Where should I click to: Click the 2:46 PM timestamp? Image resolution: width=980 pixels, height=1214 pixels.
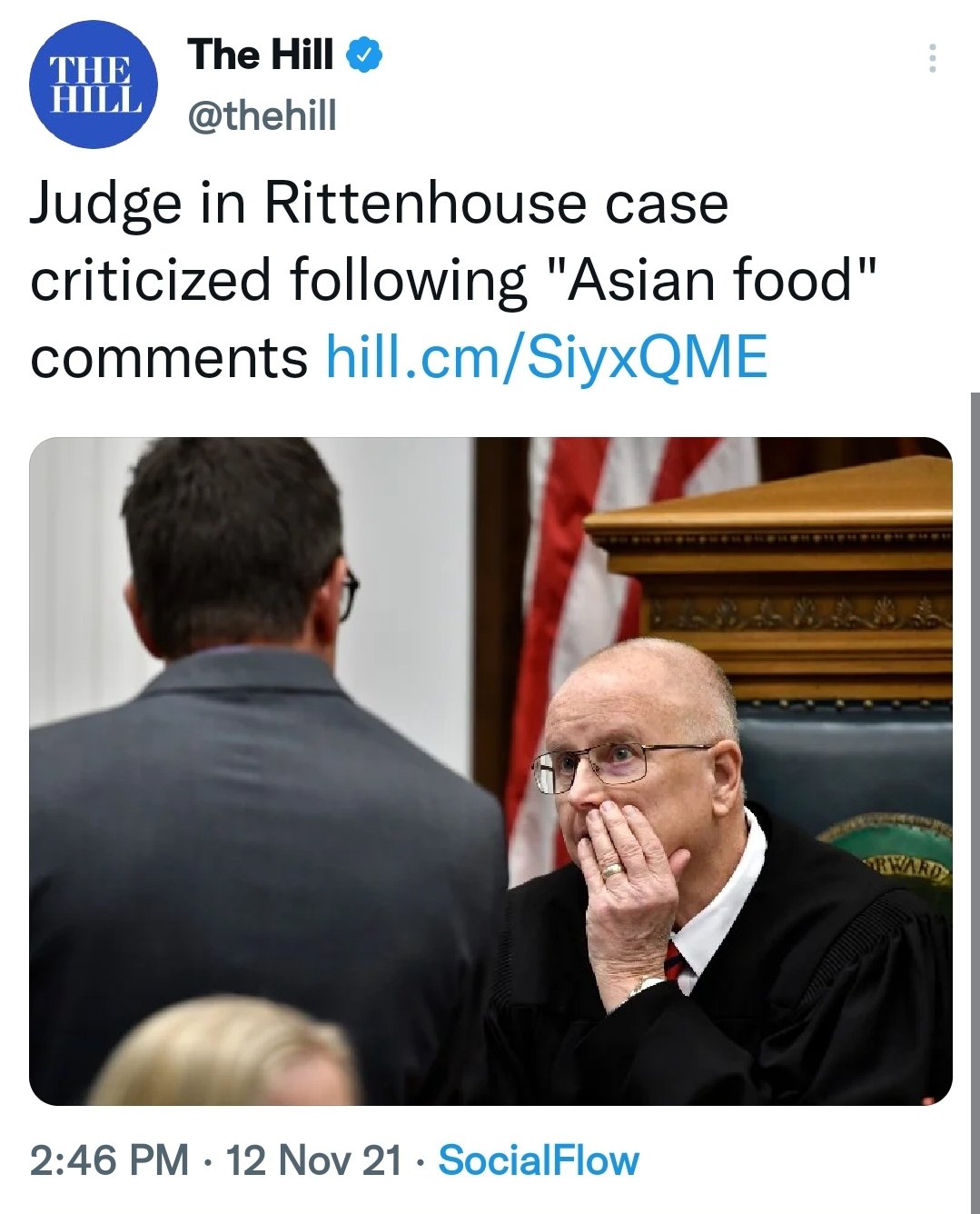(x=109, y=1160)
